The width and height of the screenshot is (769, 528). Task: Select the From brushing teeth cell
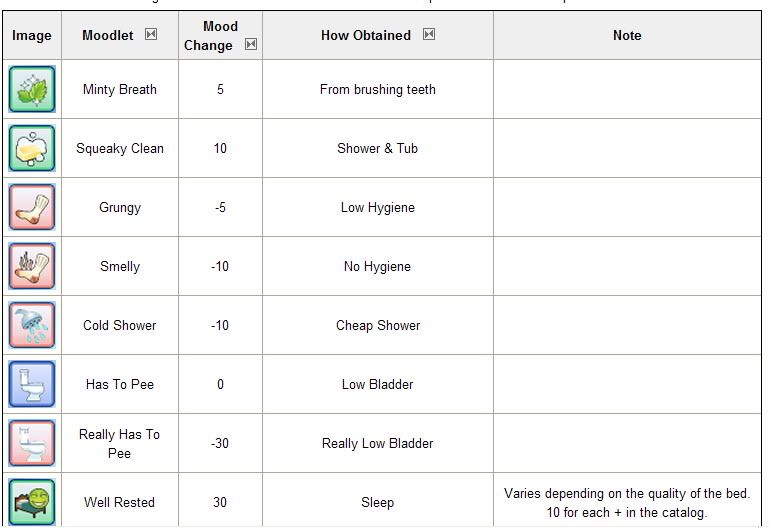pyautogui.click(x=378, y=89)
